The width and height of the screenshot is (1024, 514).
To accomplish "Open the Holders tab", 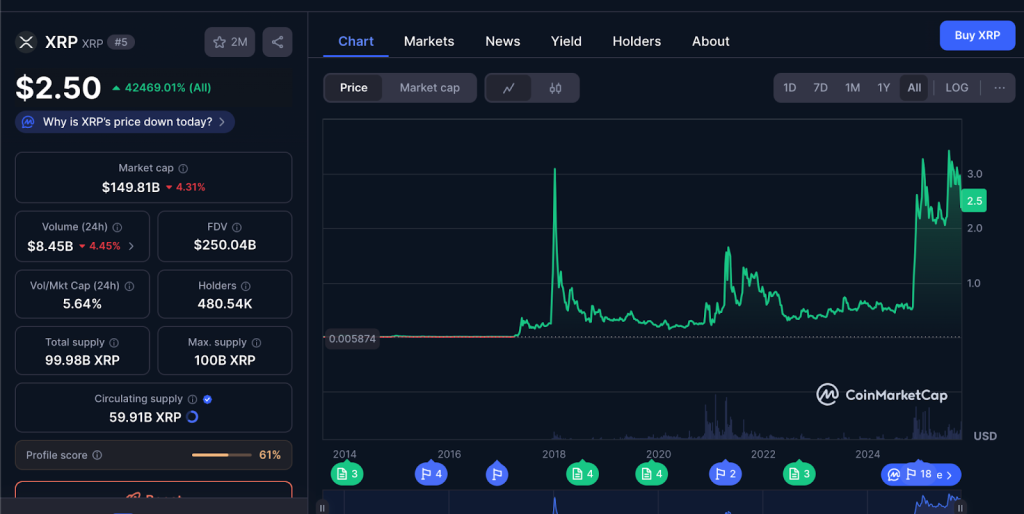I will coord(636,41).
